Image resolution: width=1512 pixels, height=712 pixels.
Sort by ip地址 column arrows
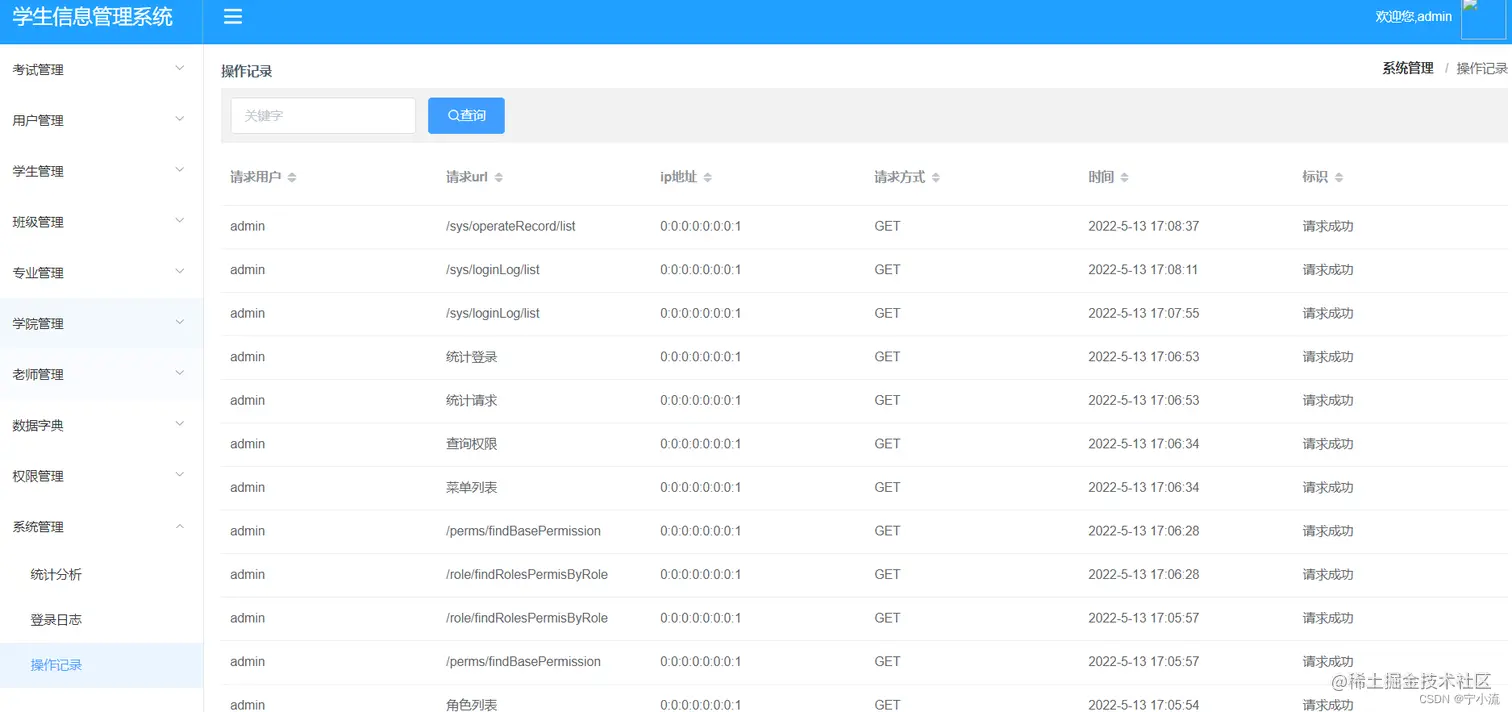pos(708,177)
